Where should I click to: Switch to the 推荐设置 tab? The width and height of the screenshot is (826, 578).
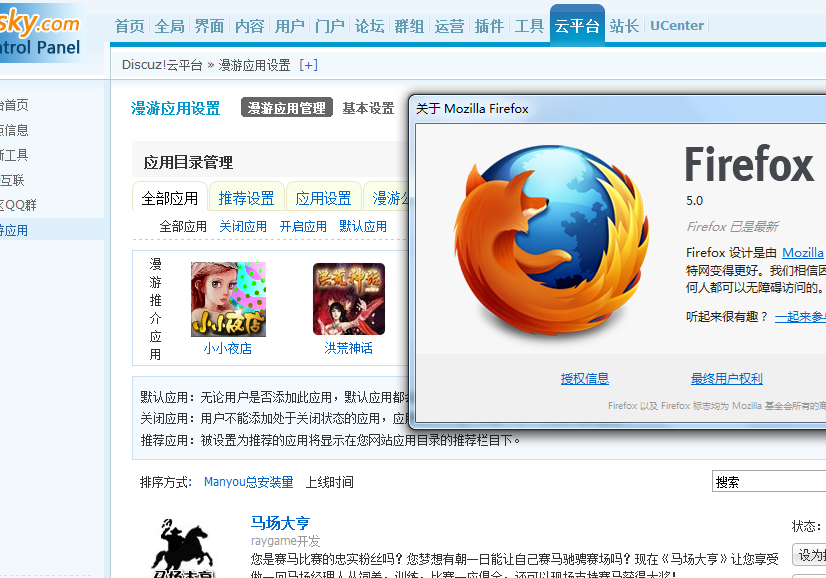[x=247, y=198]
